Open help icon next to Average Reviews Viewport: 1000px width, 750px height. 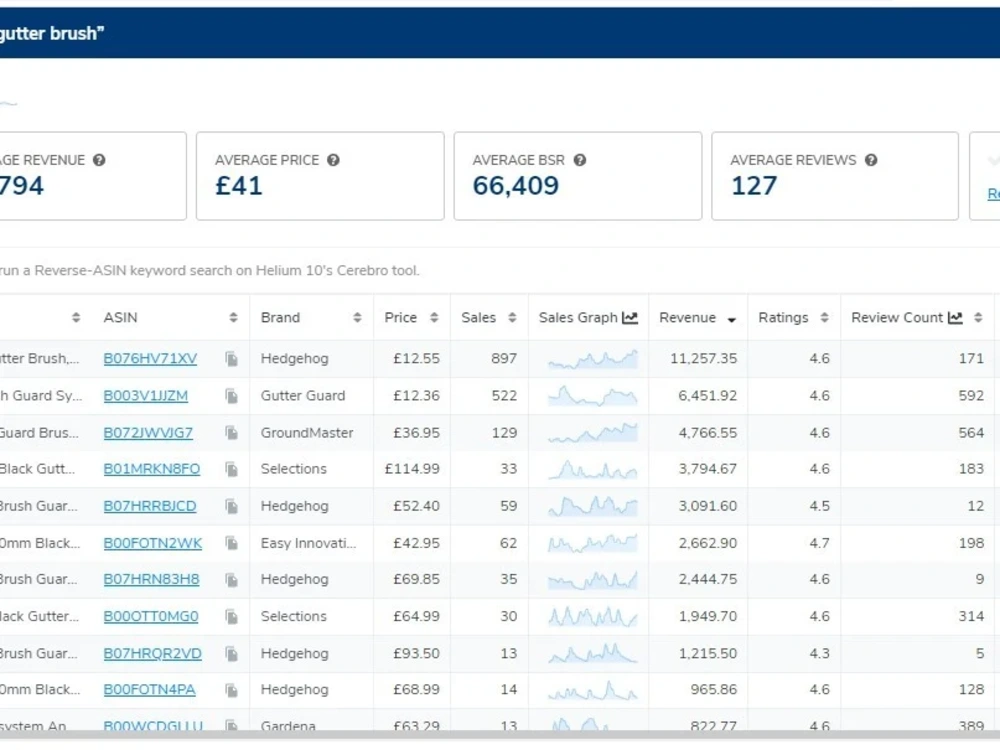(871, 160)
